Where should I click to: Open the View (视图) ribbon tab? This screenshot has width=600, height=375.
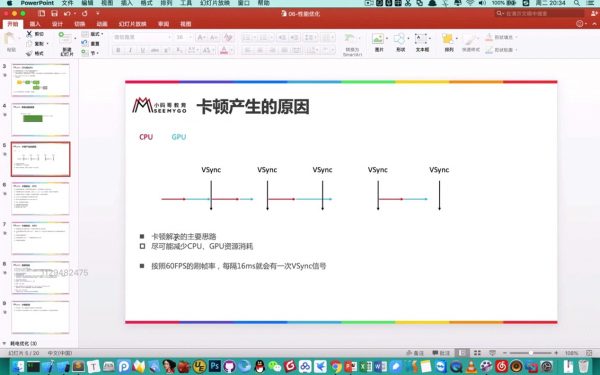tap(186, 24)
